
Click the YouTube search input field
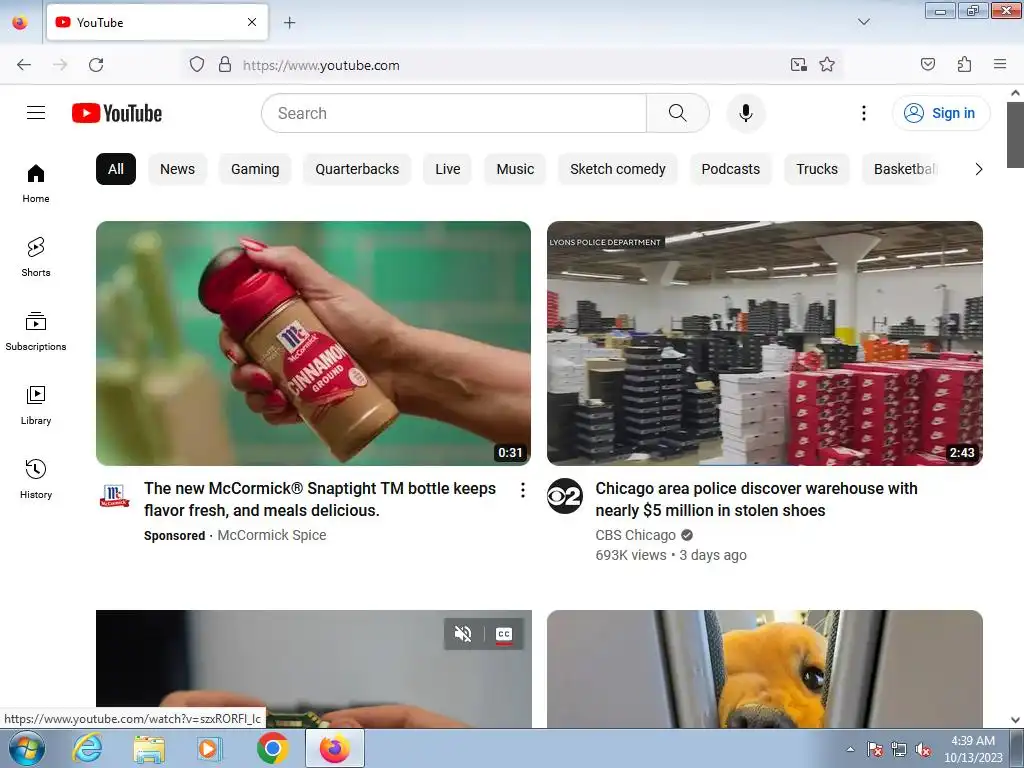[454, 113]
